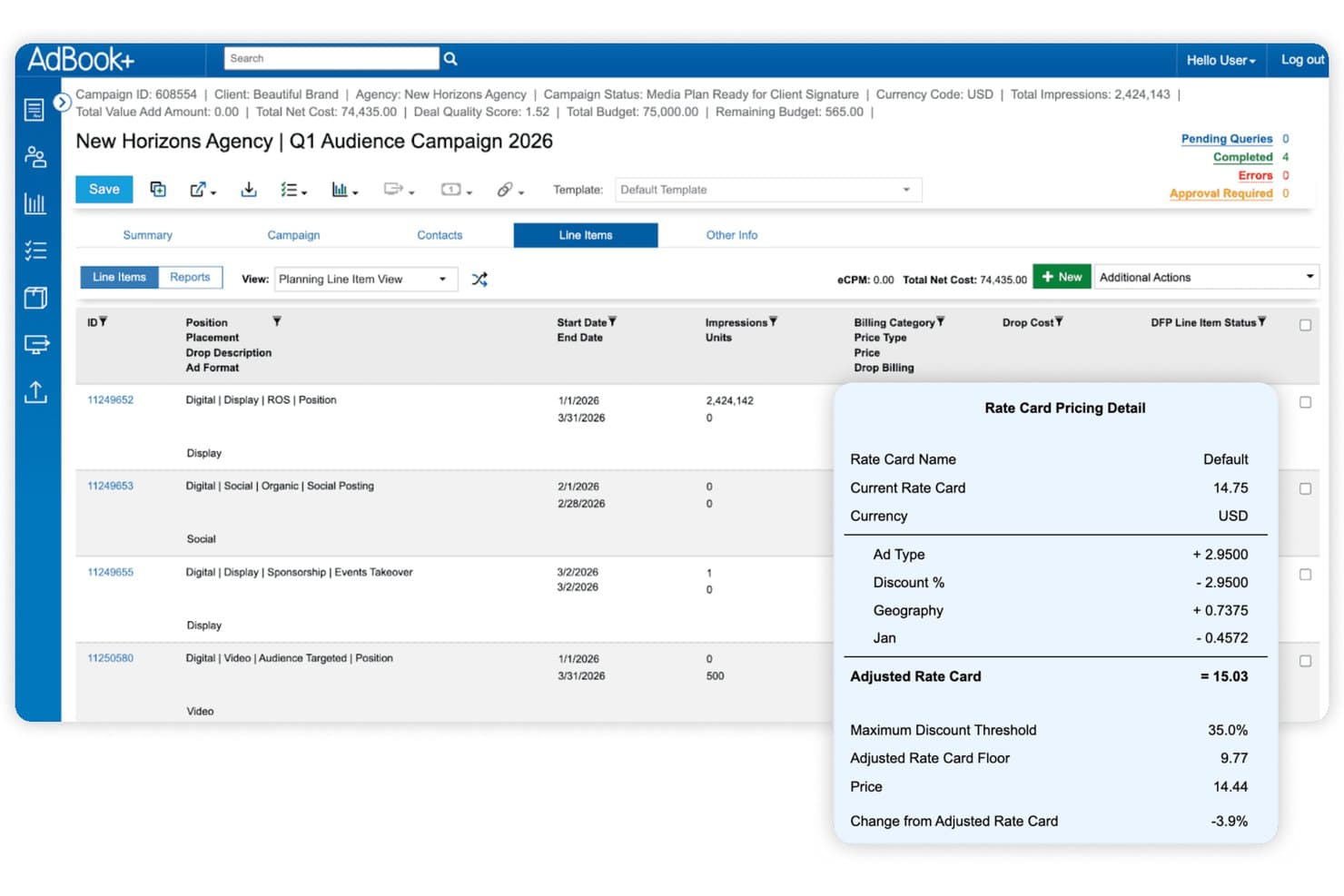Expand the sidebar with the arrow circle
1344x896 pixels.
pyautogui.click(x=62, y=102)
